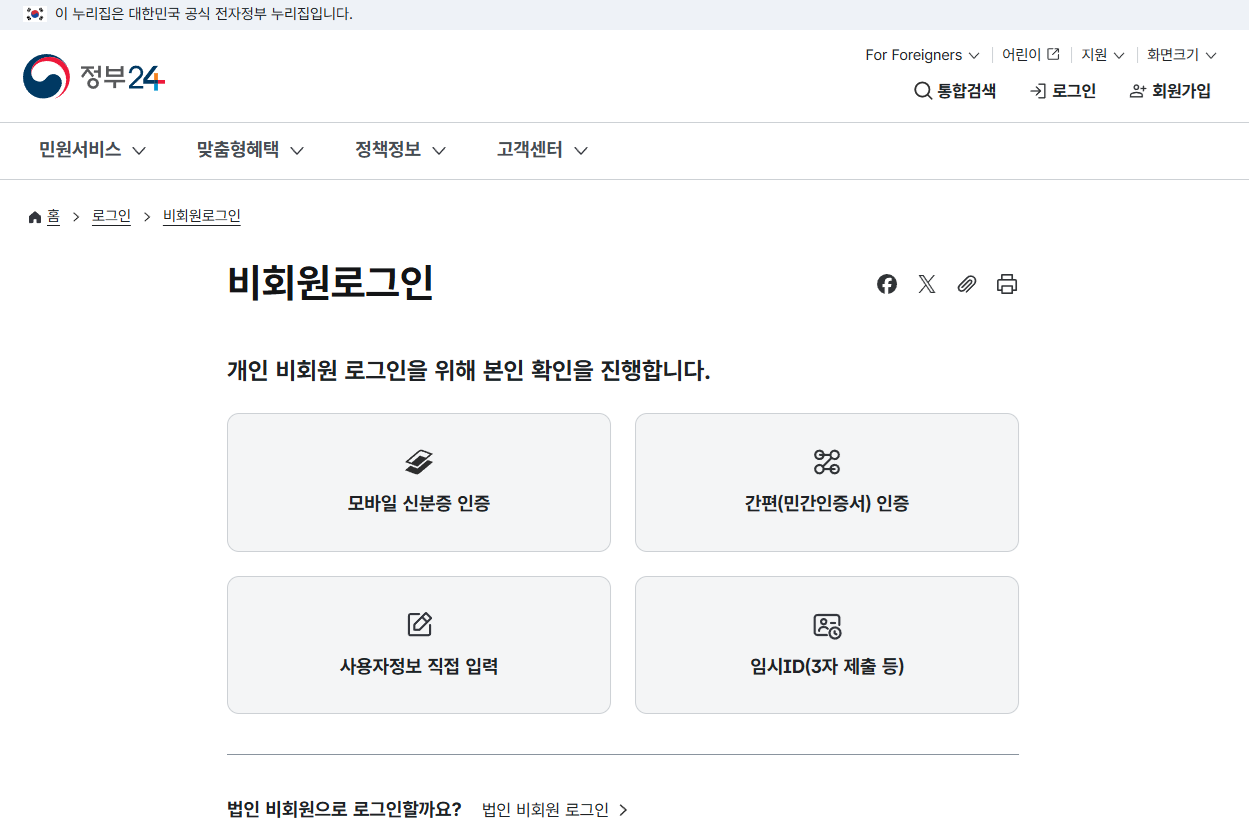This screenshot has width=1249, height=838.
Task: Choose 사용자정보 직접 입력
Action: point(418,644)
